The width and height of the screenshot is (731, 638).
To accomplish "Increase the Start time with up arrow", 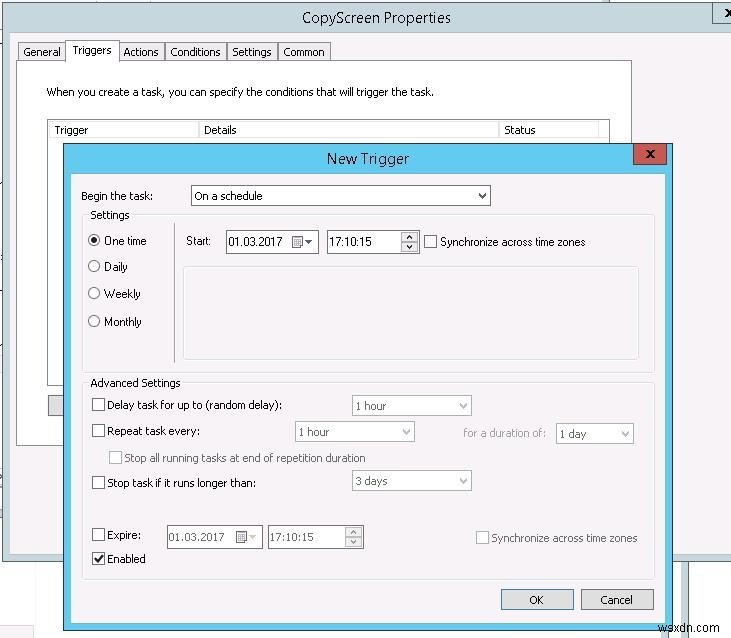I will (409, 237).
